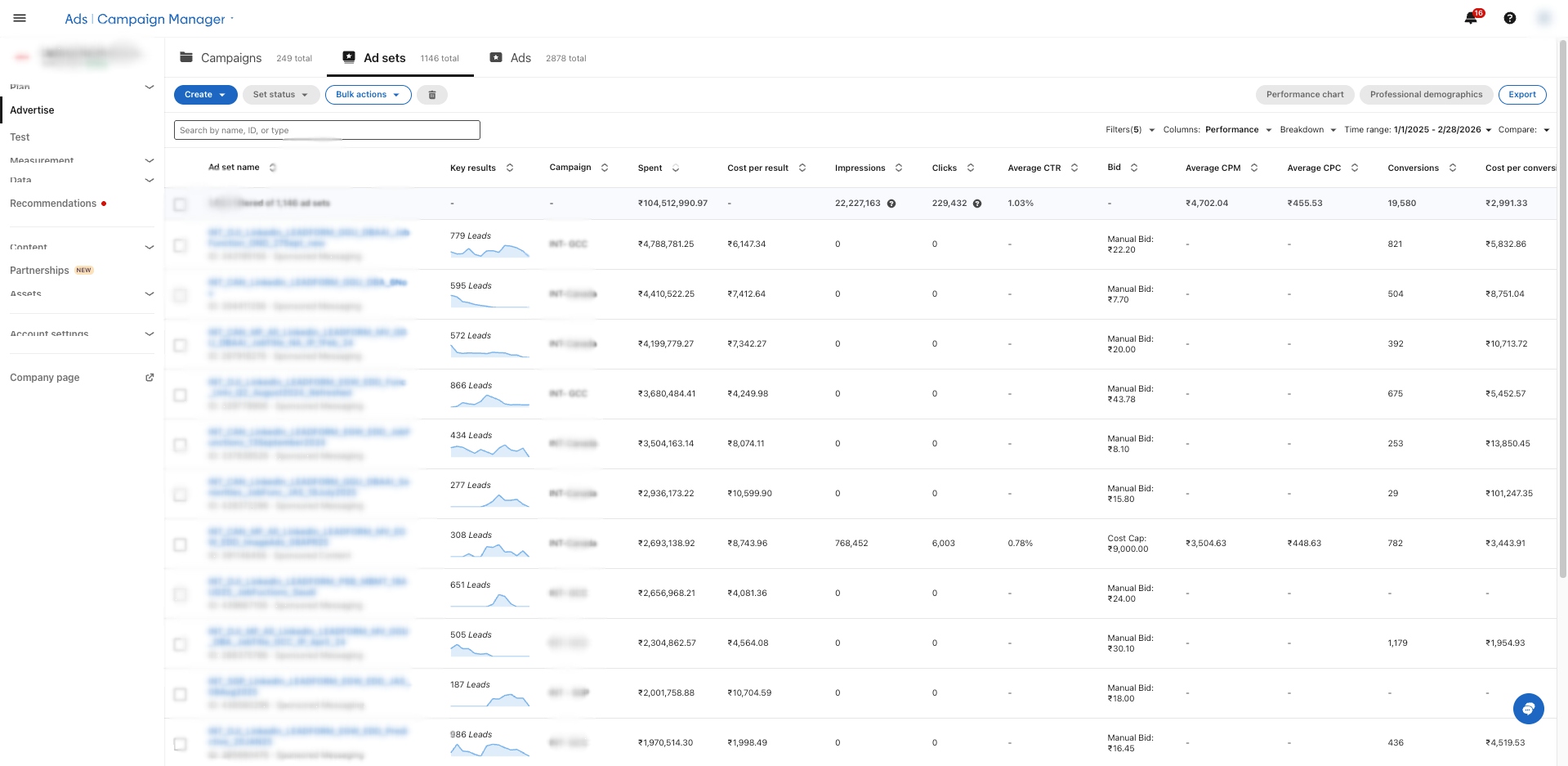
Task: Click the search by name input field
Action: click(327, 130)
